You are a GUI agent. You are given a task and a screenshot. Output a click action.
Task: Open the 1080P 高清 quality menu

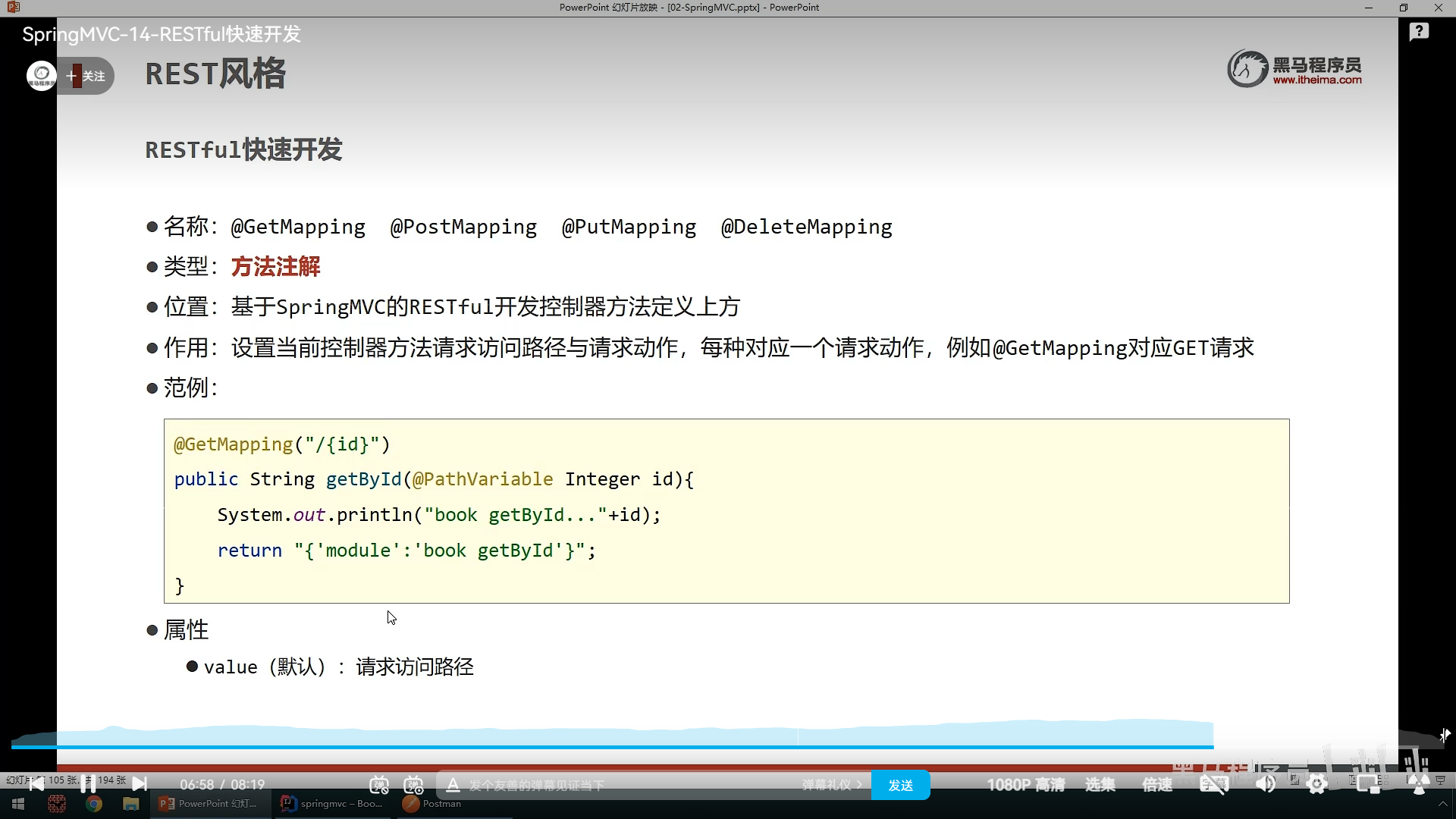point(1025,785)
